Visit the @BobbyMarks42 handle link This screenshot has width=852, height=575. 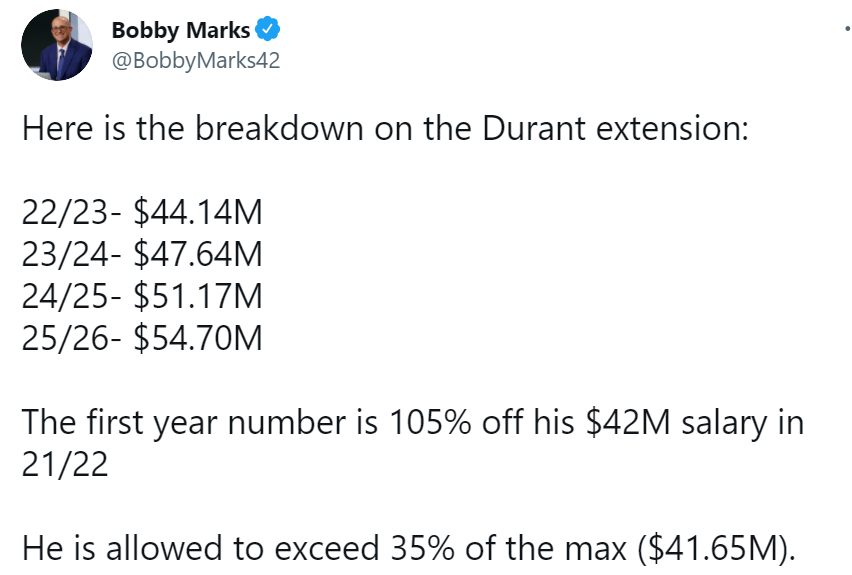coord(196,60)
